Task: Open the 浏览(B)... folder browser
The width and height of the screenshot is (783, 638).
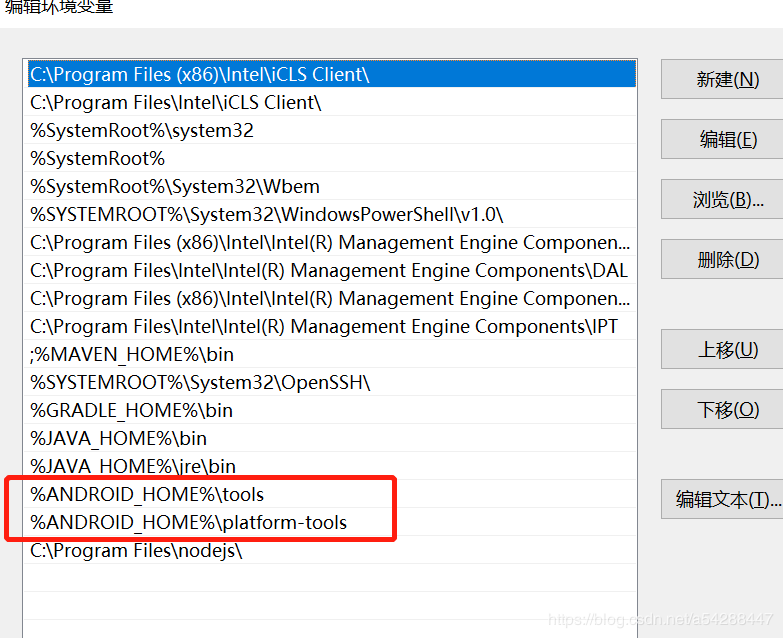Action: pyautogui.click(x=723, y=199)
